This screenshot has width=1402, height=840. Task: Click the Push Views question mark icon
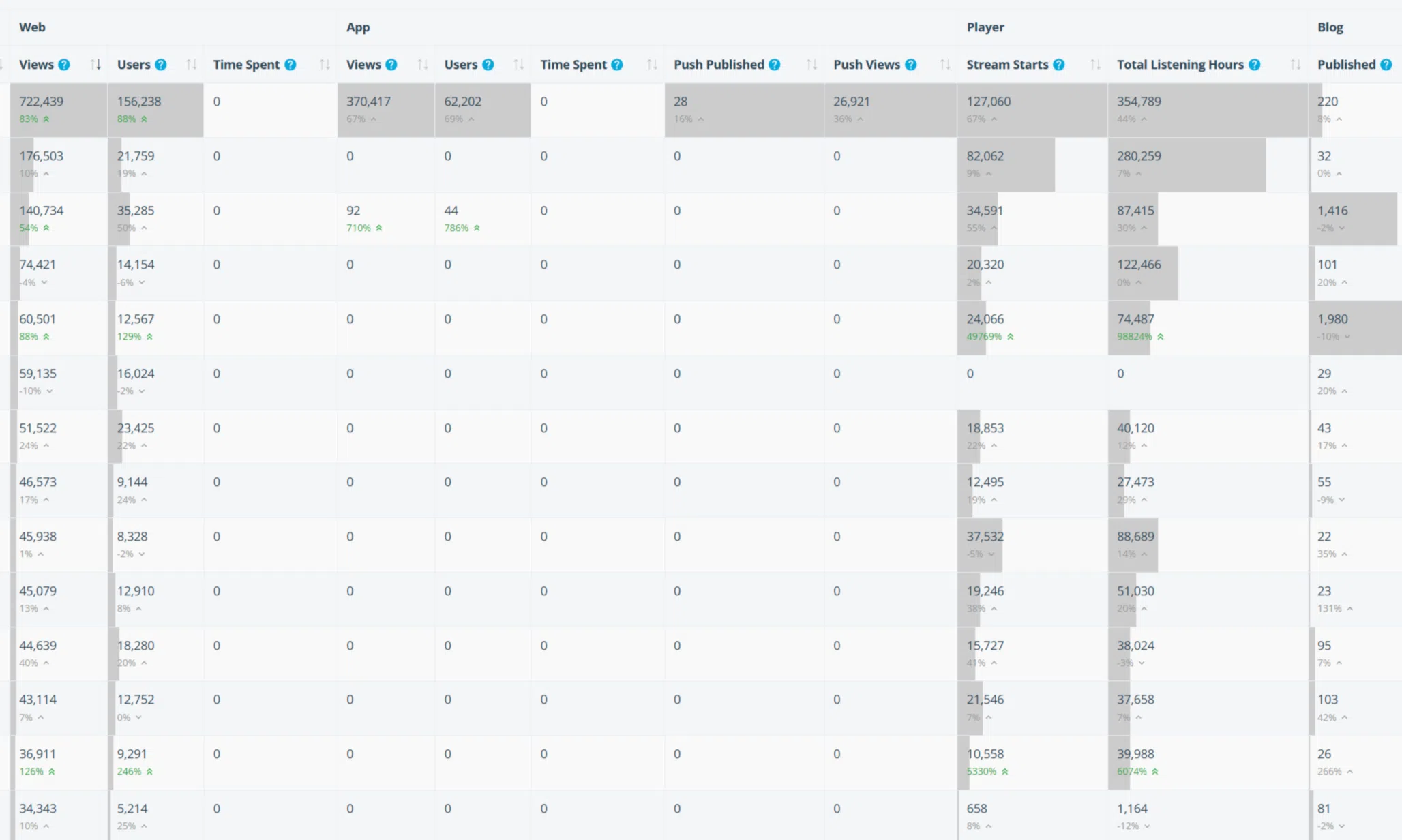click(911, 65)
